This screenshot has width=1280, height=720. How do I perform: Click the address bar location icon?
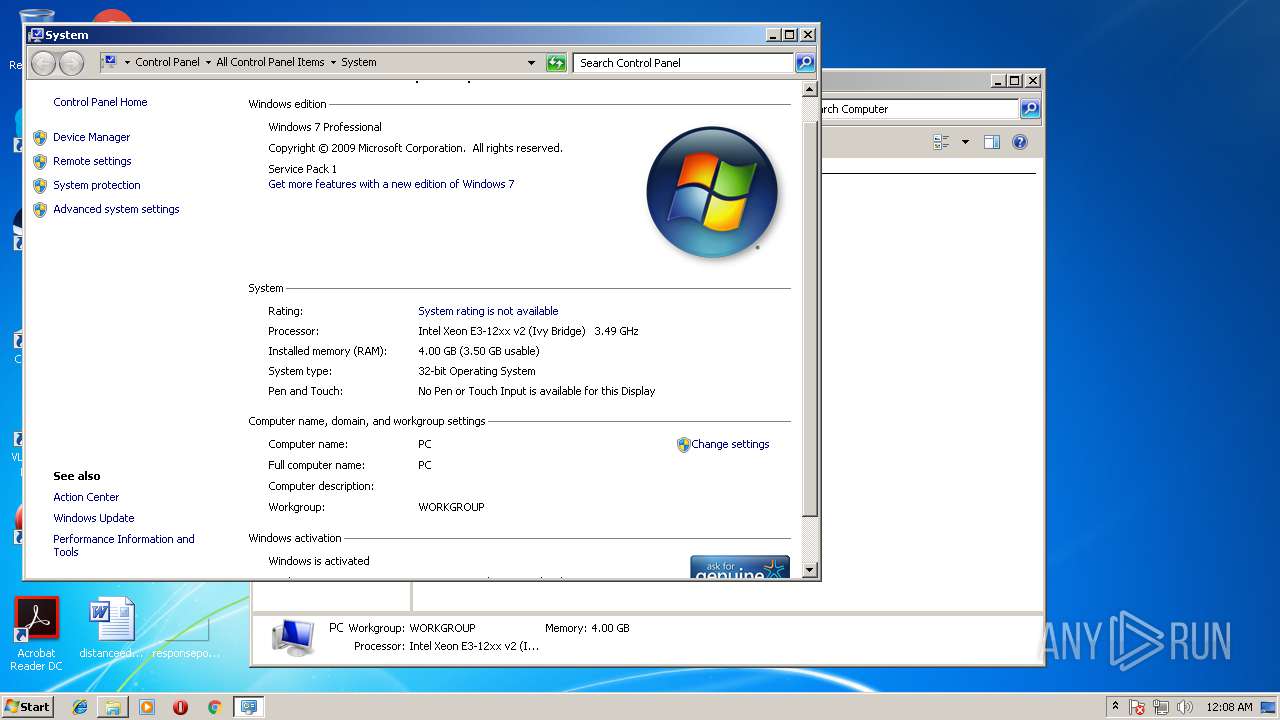(110, 62)
